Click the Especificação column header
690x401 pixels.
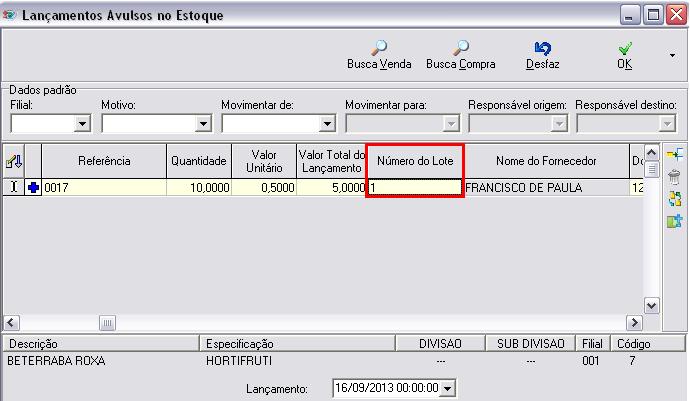[297, 344]
